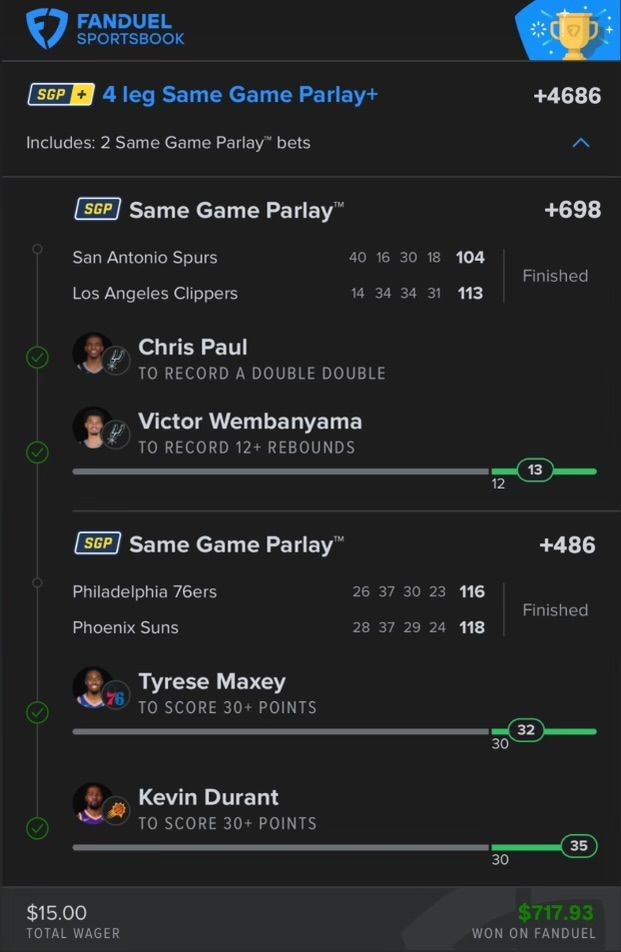Click the Philadelphia 76ers team row
621x952 pixels.
click(279, 591)
